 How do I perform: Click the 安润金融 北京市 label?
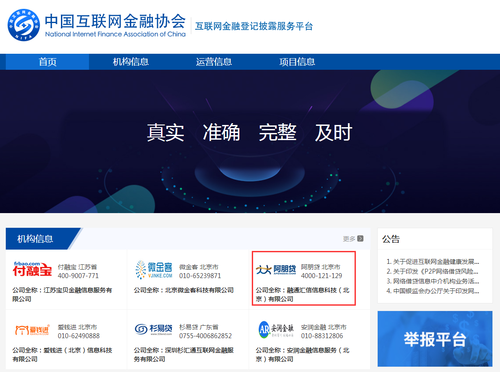(324, 327)
